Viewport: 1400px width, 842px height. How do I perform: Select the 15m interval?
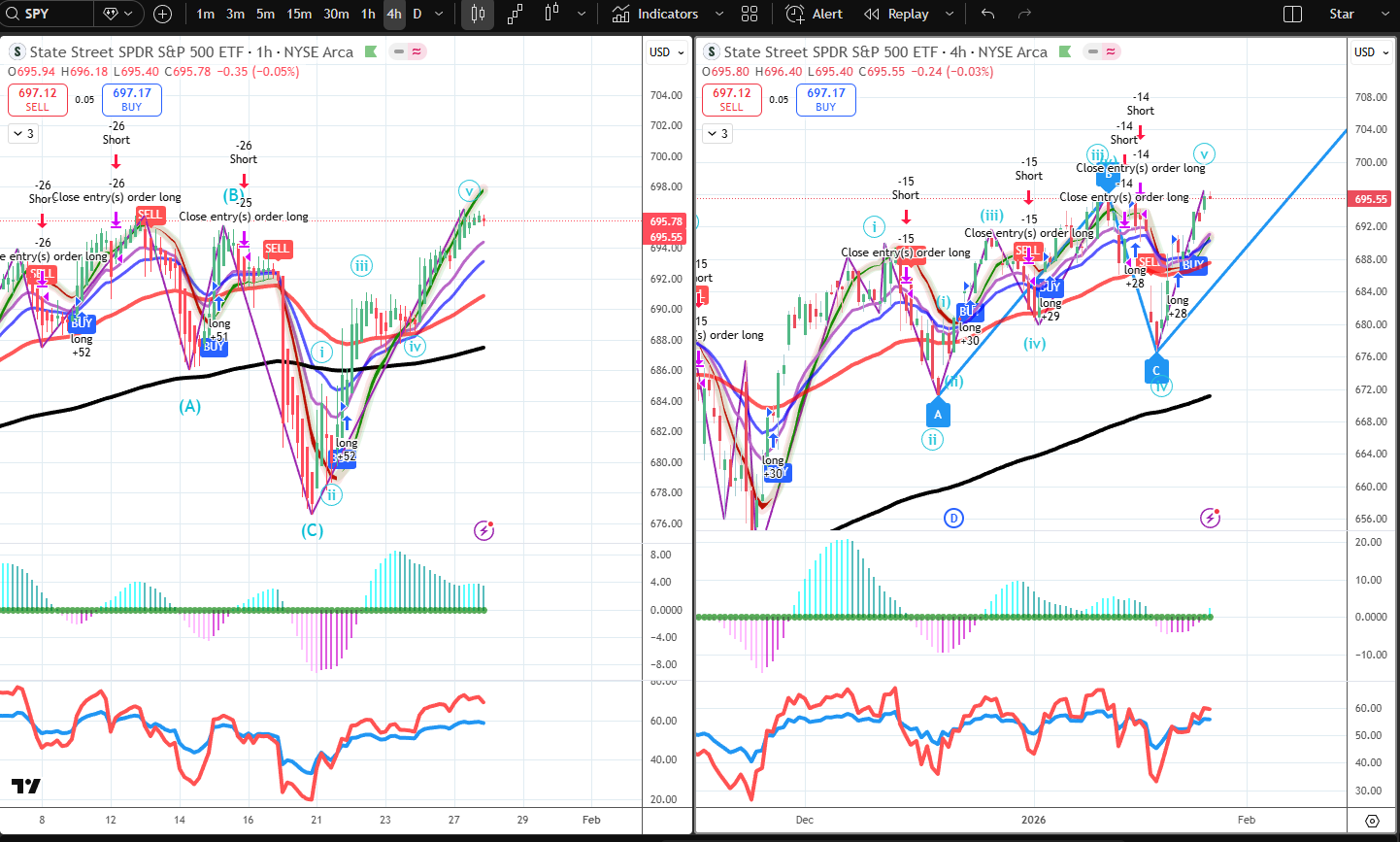point(299,14)
